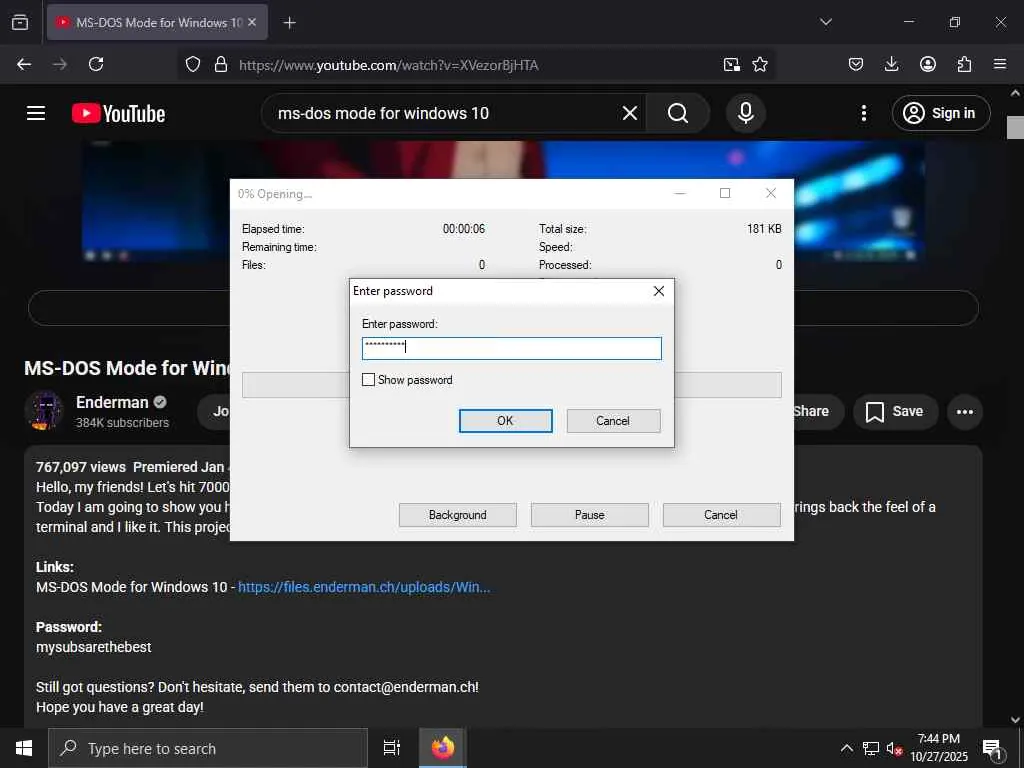1024x768 pixels.
Task: Open the clock showing 7:44 PM
Action: coord(938,748)
